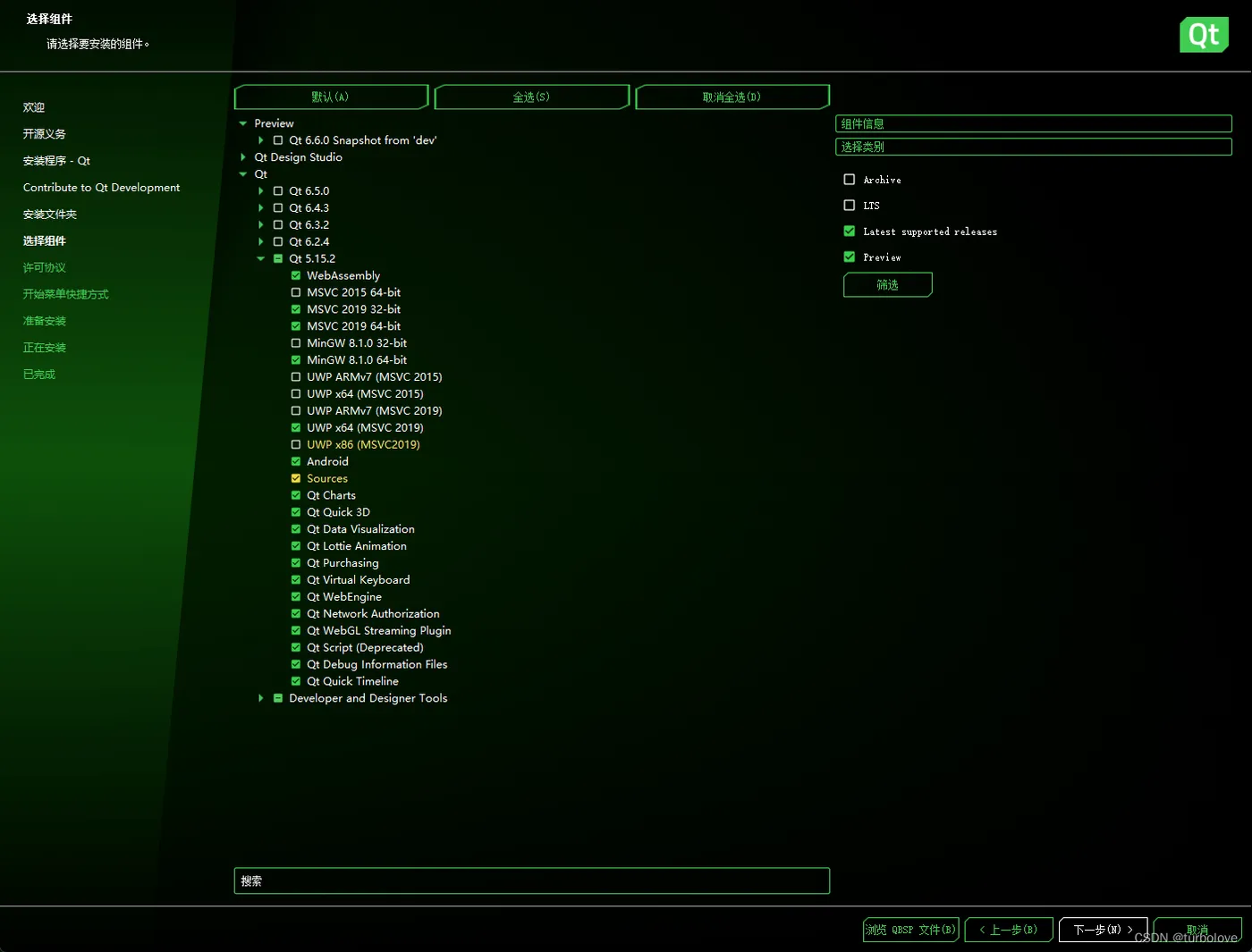Check the MSVC 2015 64-bit component

click(x=296, y=292)
